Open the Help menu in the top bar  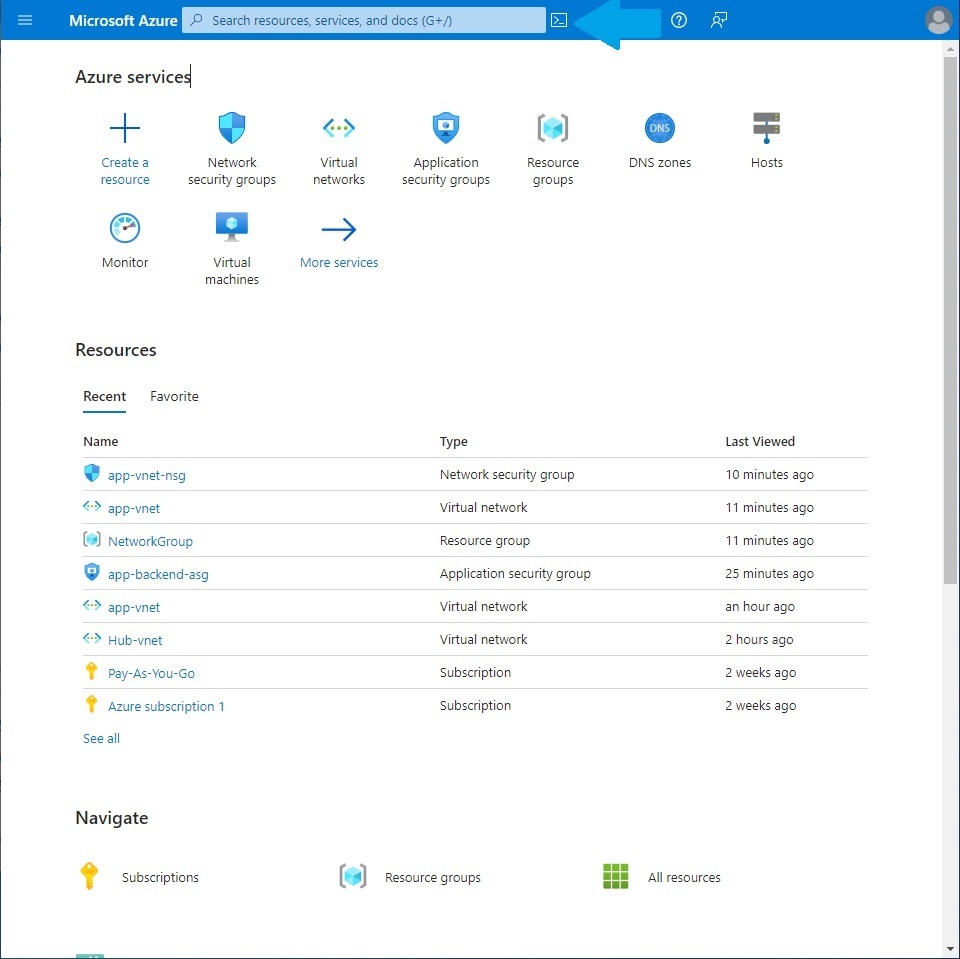pos(679,20)
